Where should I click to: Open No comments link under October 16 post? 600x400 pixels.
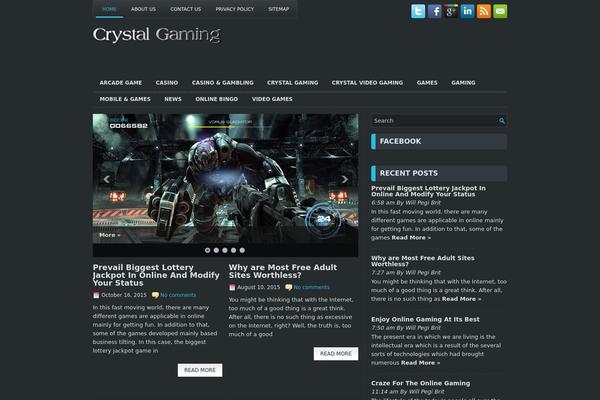pyautogui.click(x=178, y=295)
